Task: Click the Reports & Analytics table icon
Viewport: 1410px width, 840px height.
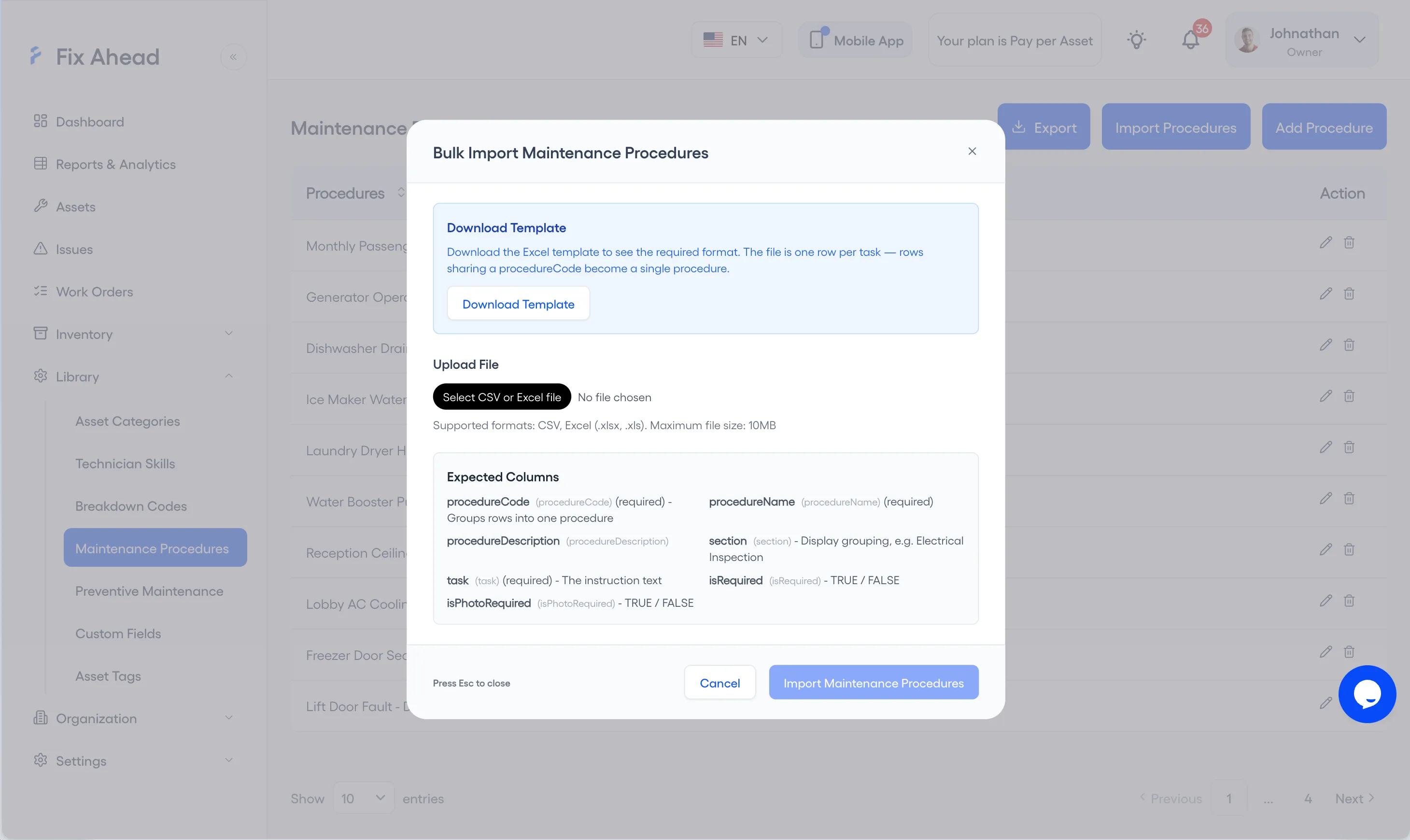Action: tap(40, 164)
